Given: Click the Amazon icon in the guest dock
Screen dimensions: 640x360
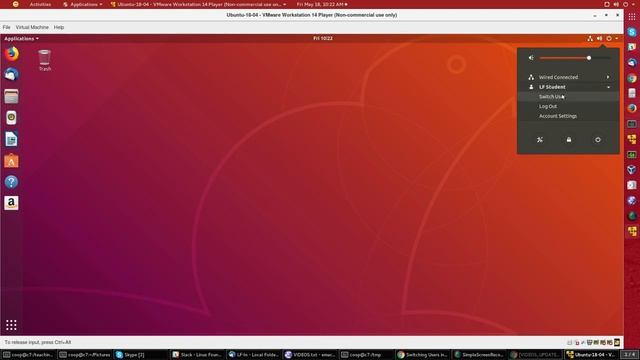Looking at the screenshot, I should pyautogui.click(x=11, y=203).
